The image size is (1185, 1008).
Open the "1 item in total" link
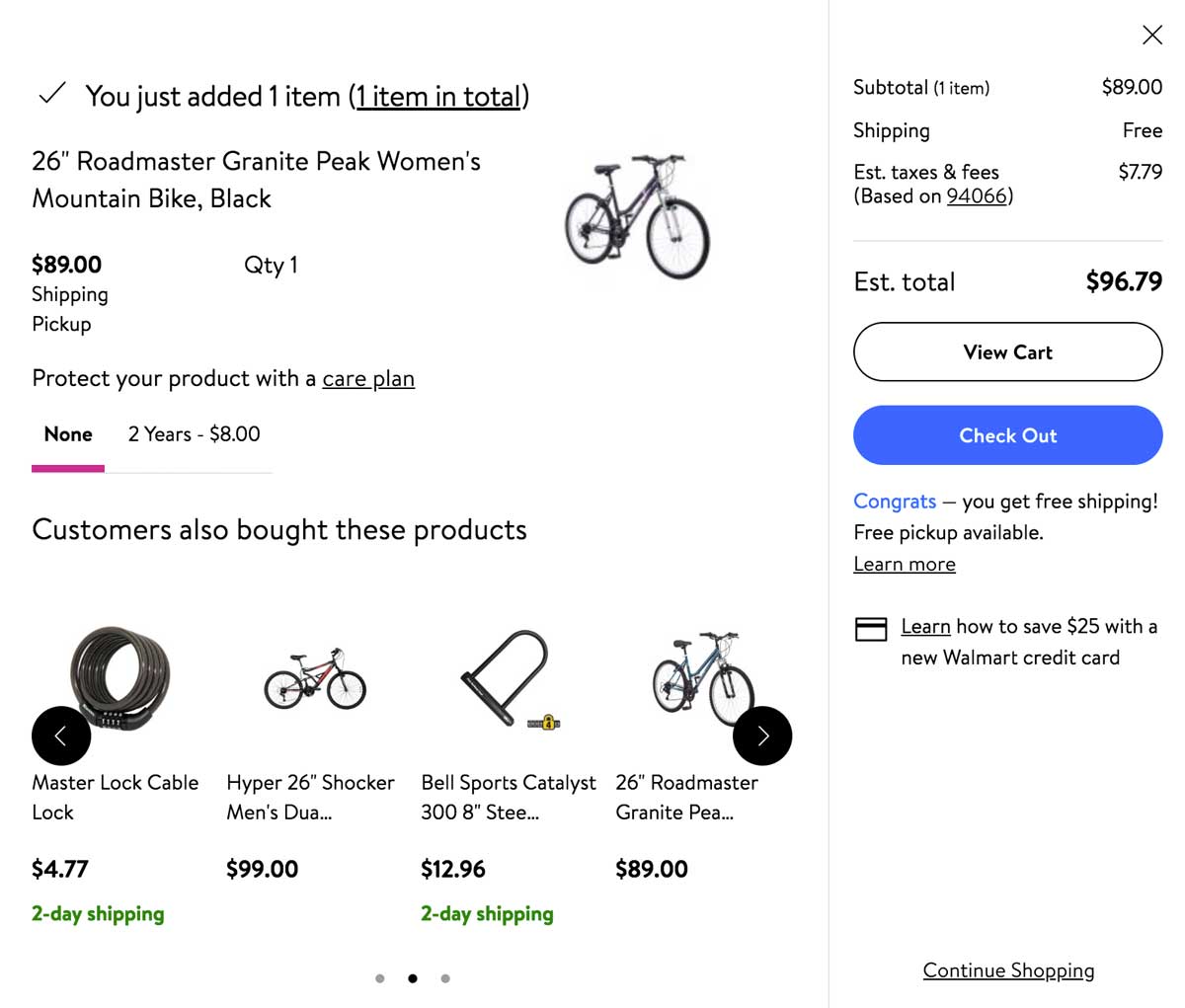pyautogui.click(x=438, y=97)
